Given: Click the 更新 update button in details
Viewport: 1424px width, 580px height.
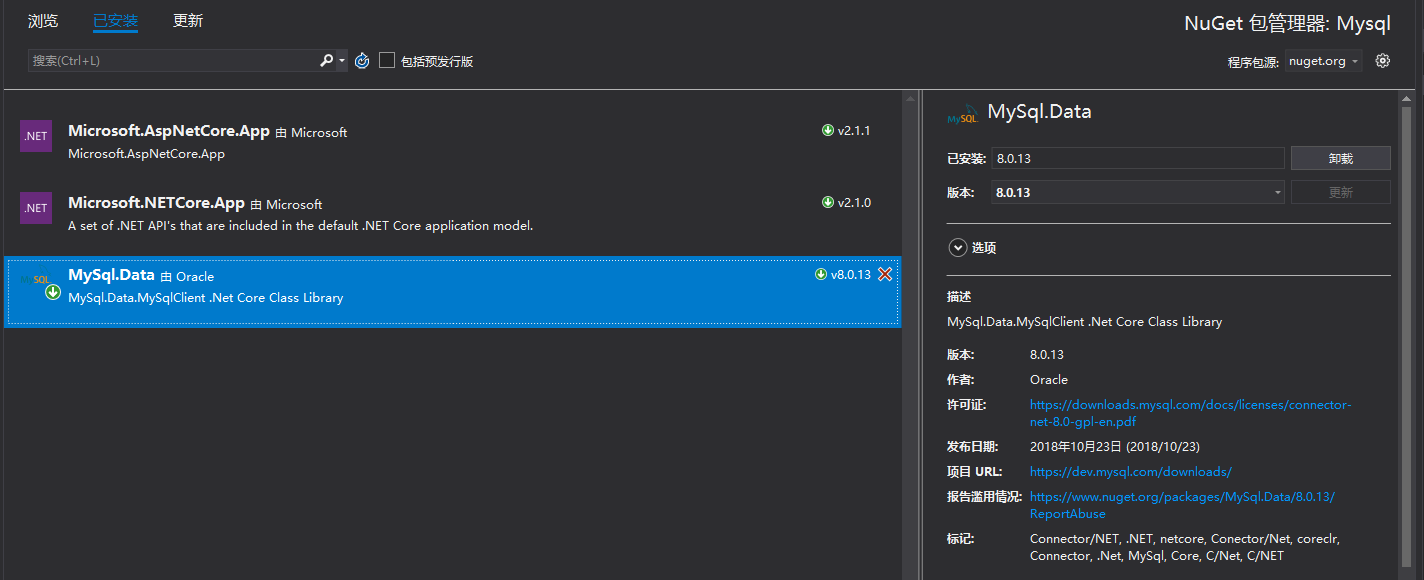Looking at the screenshot, I should tap(1340, 192).
